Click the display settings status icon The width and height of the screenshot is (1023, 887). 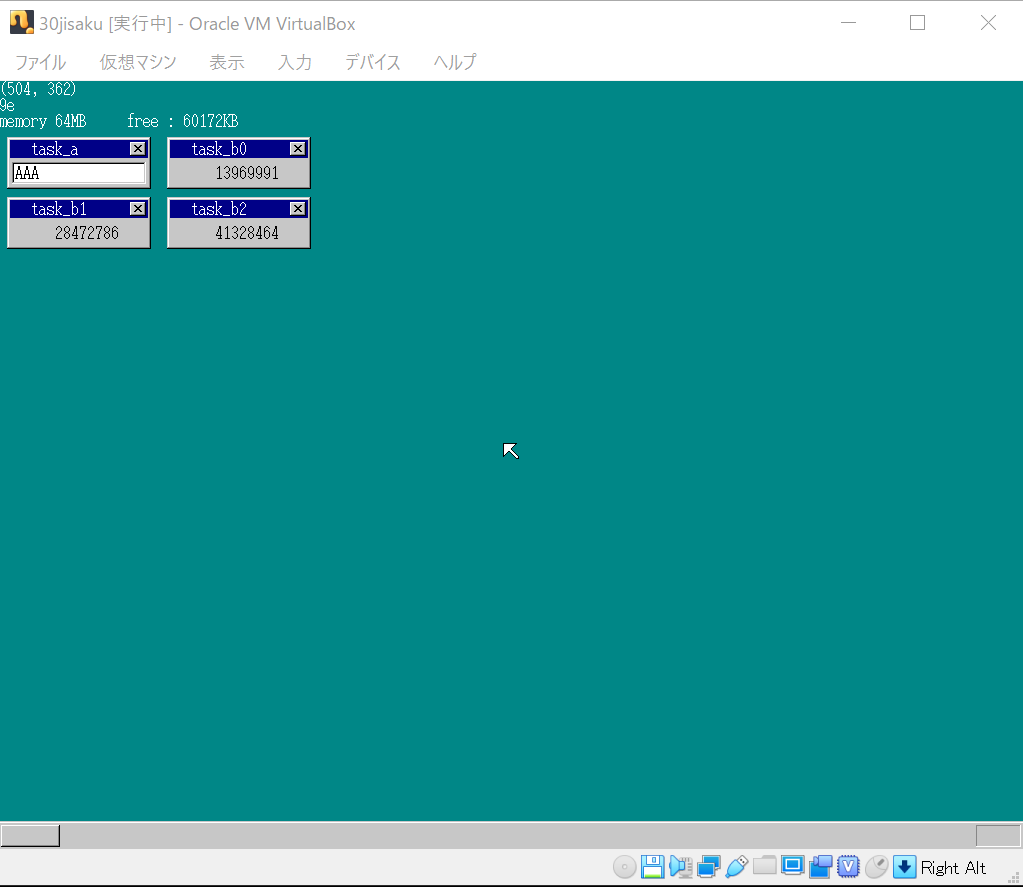(793, 866)
